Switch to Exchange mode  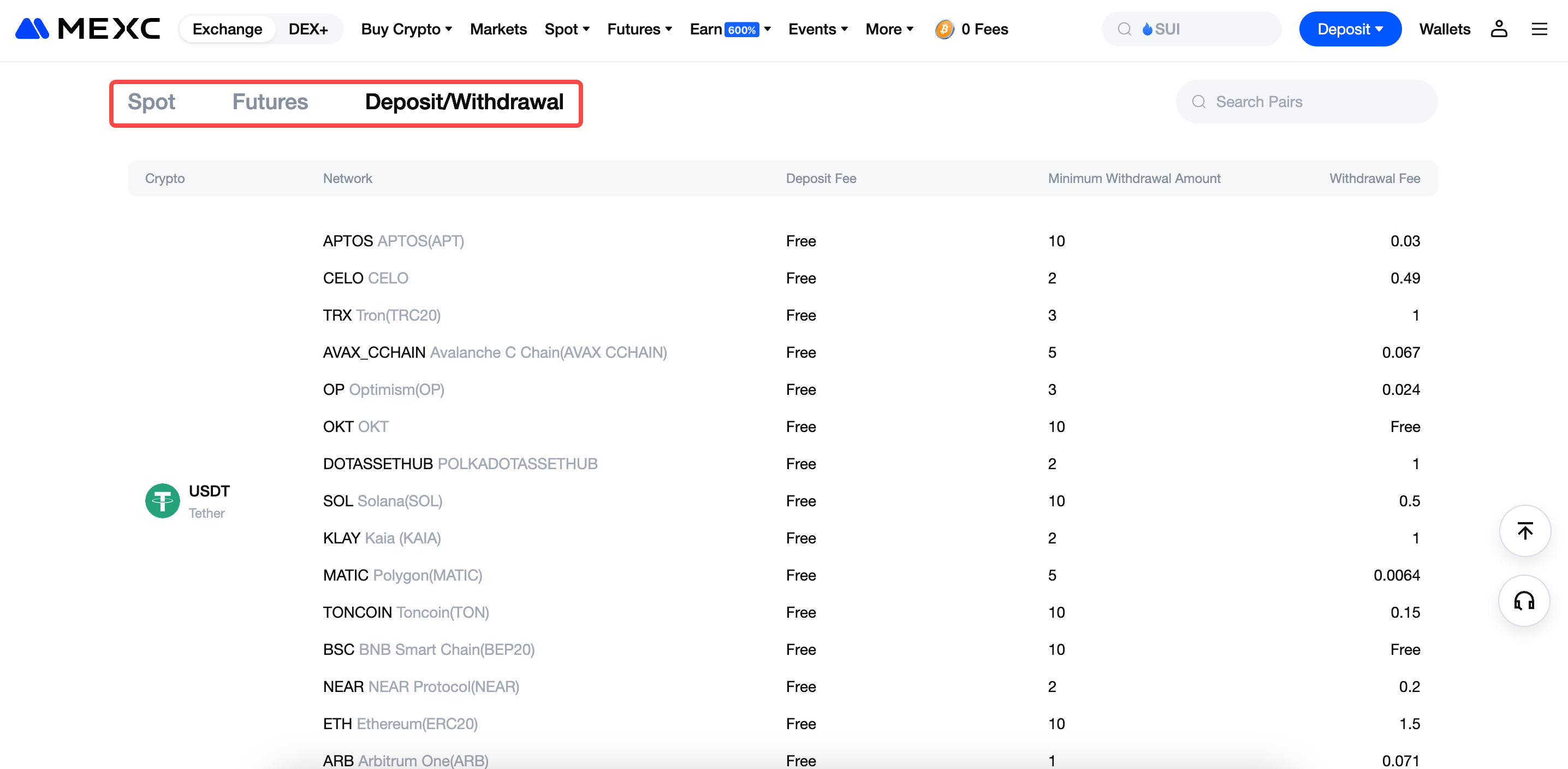tap(227, 28)
